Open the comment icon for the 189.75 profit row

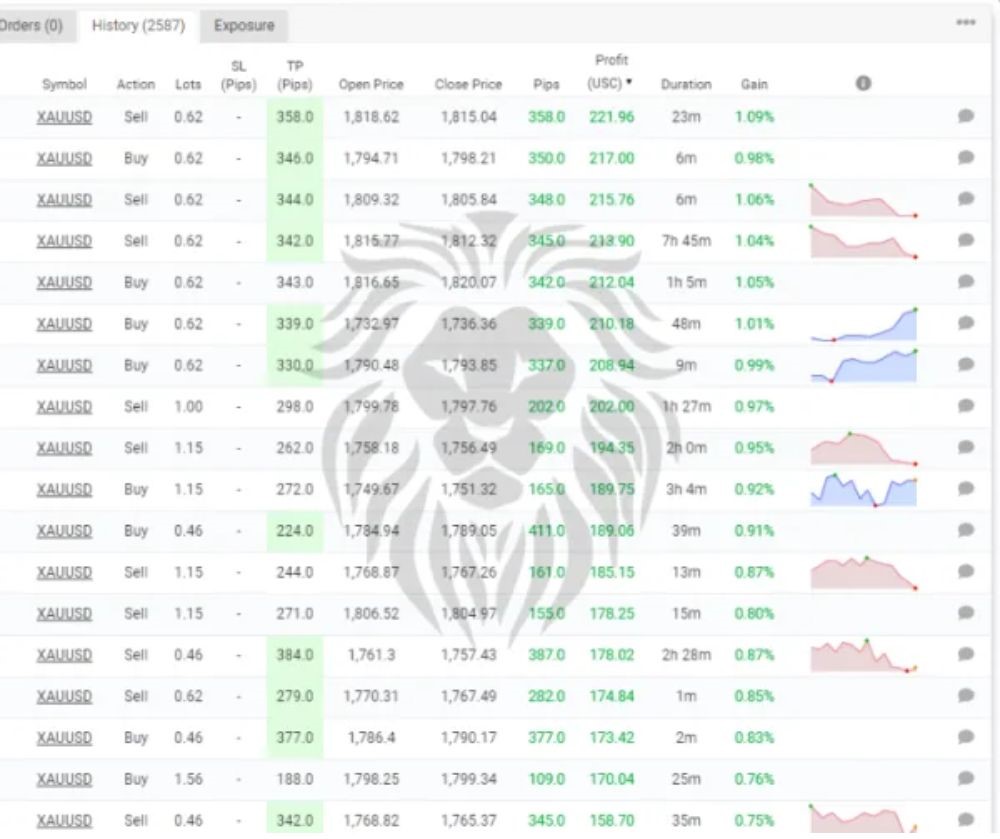(x=966, y=489)
